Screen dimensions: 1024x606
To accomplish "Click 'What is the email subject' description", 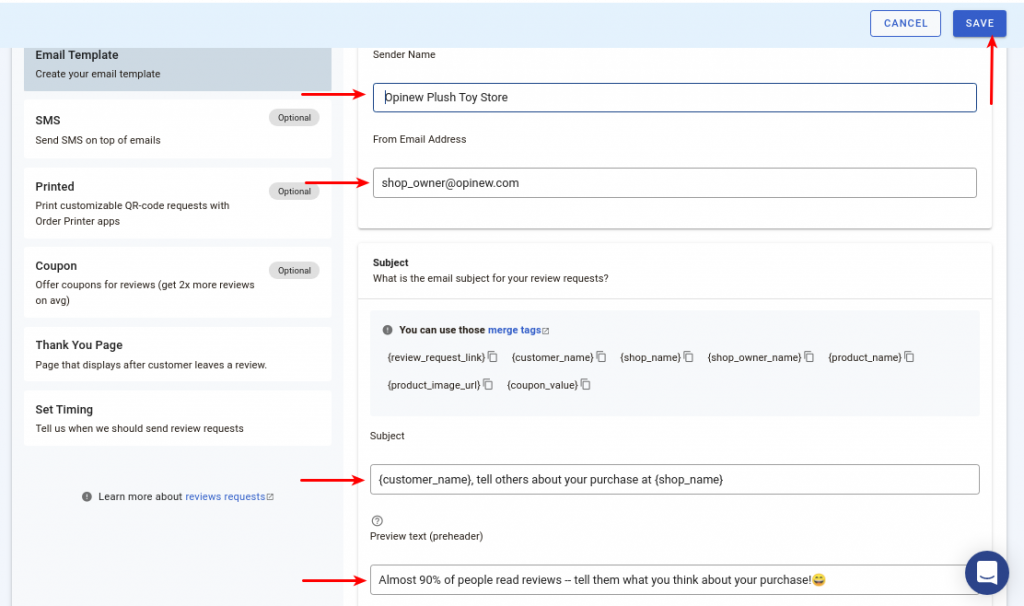I will (x=490, y=278).
